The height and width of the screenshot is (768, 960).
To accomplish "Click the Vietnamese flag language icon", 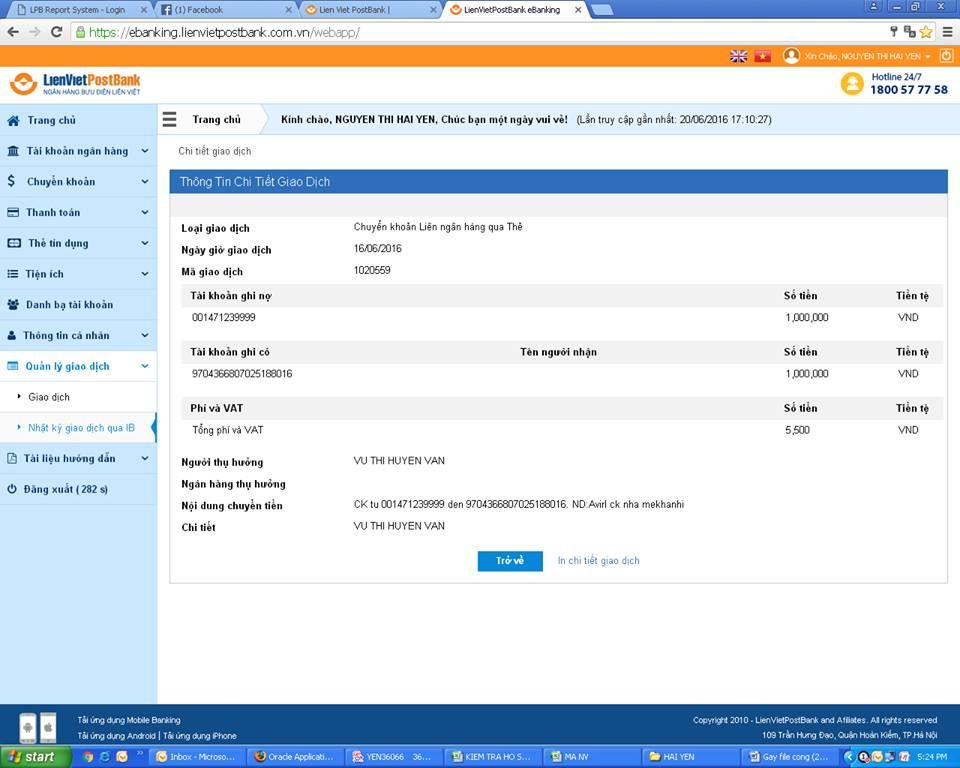I will (x=763, y=56).
